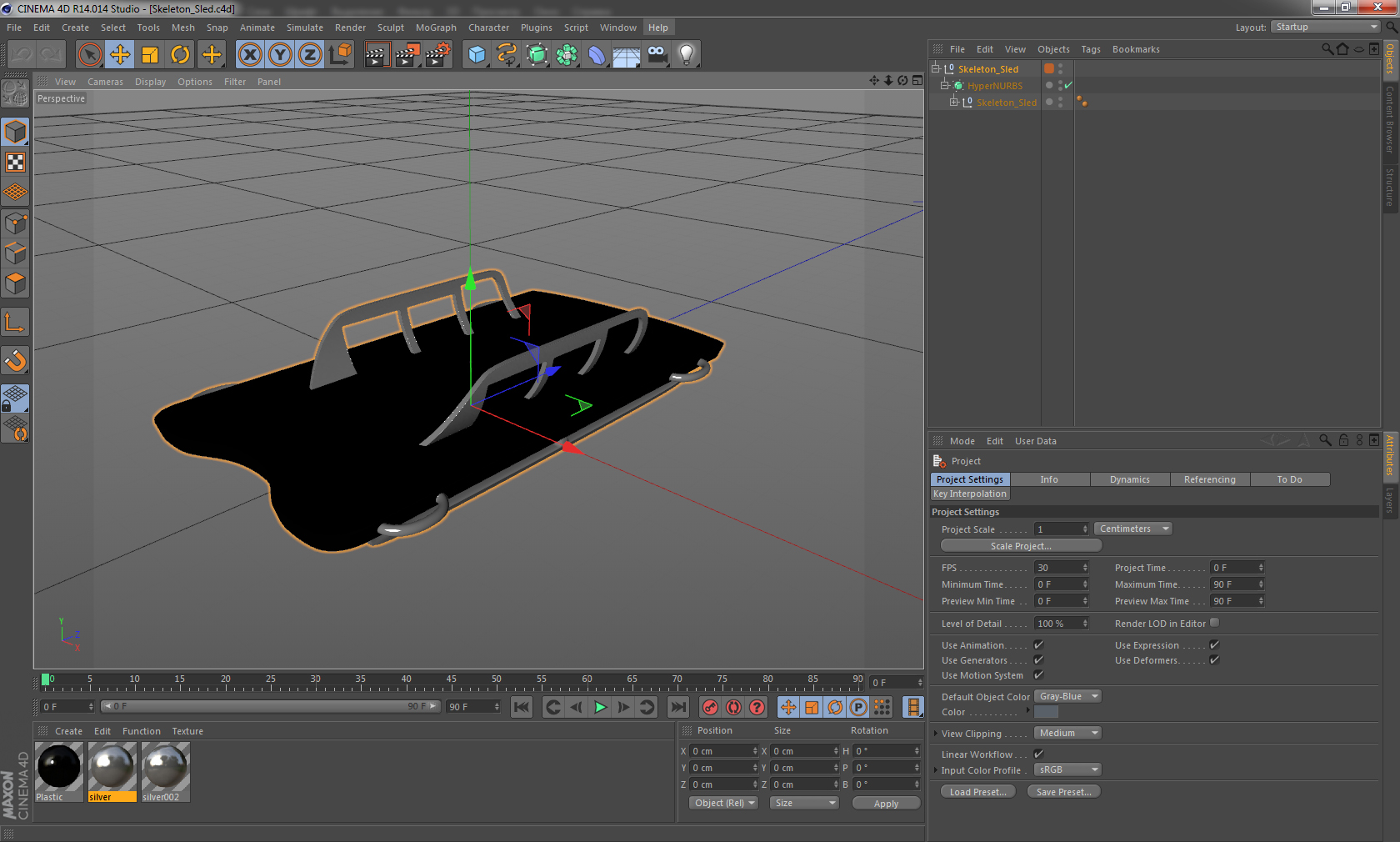Toggle Autokeying button
1400x842 pixels.
click(x=733, y=707)
